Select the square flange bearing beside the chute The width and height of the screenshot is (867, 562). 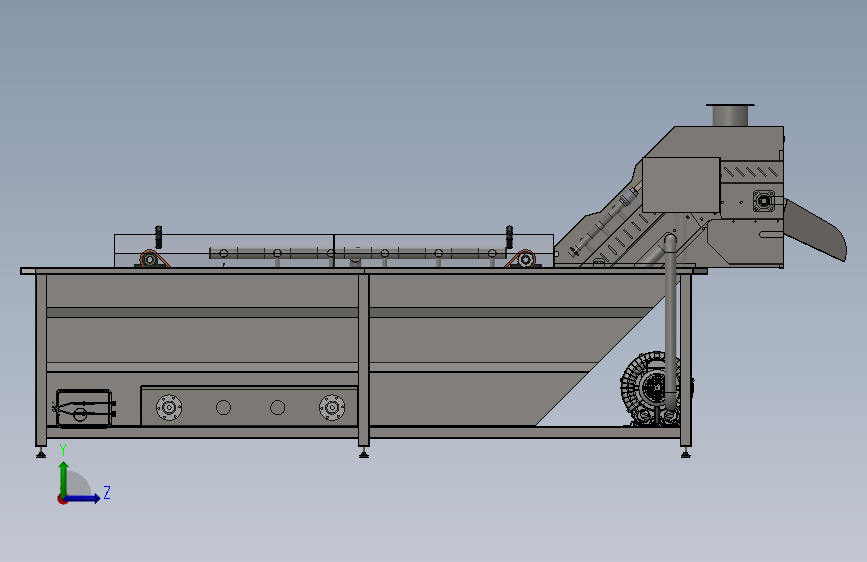(764, 201)
